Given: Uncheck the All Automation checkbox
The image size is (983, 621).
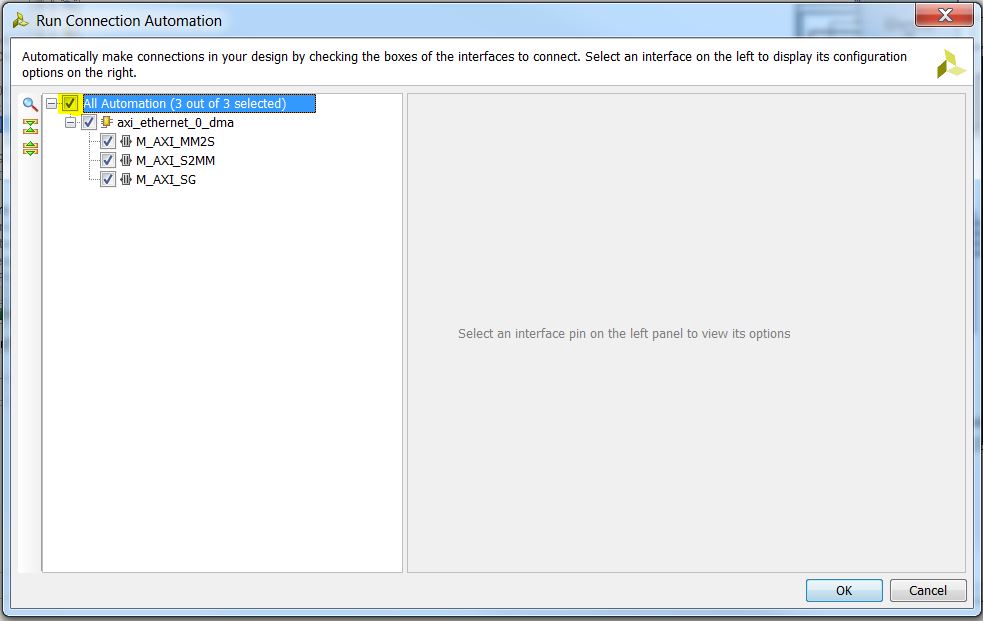Looking at the screenshot, I should 70,103.
